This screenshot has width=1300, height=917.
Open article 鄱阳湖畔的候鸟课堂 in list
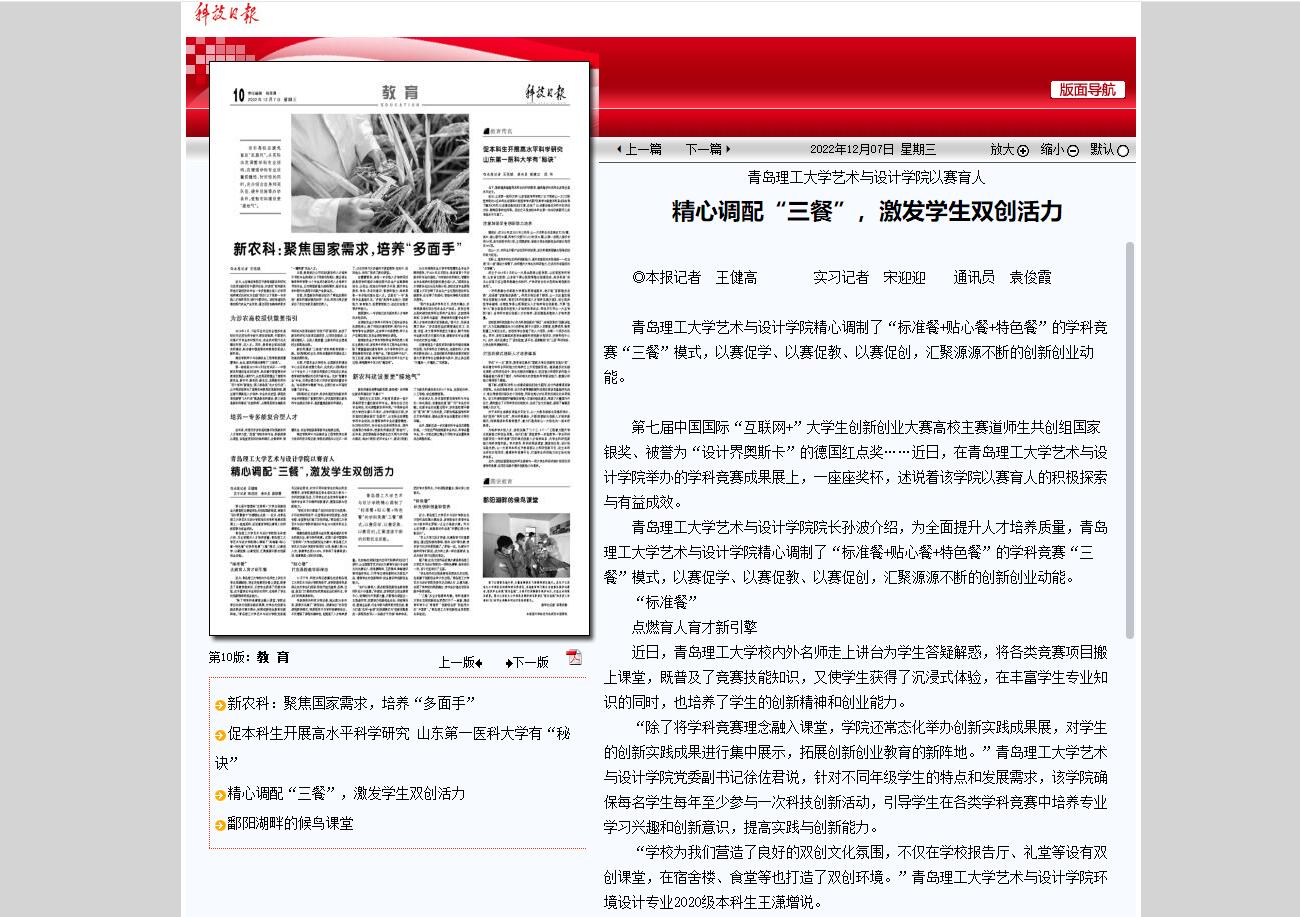290,823
